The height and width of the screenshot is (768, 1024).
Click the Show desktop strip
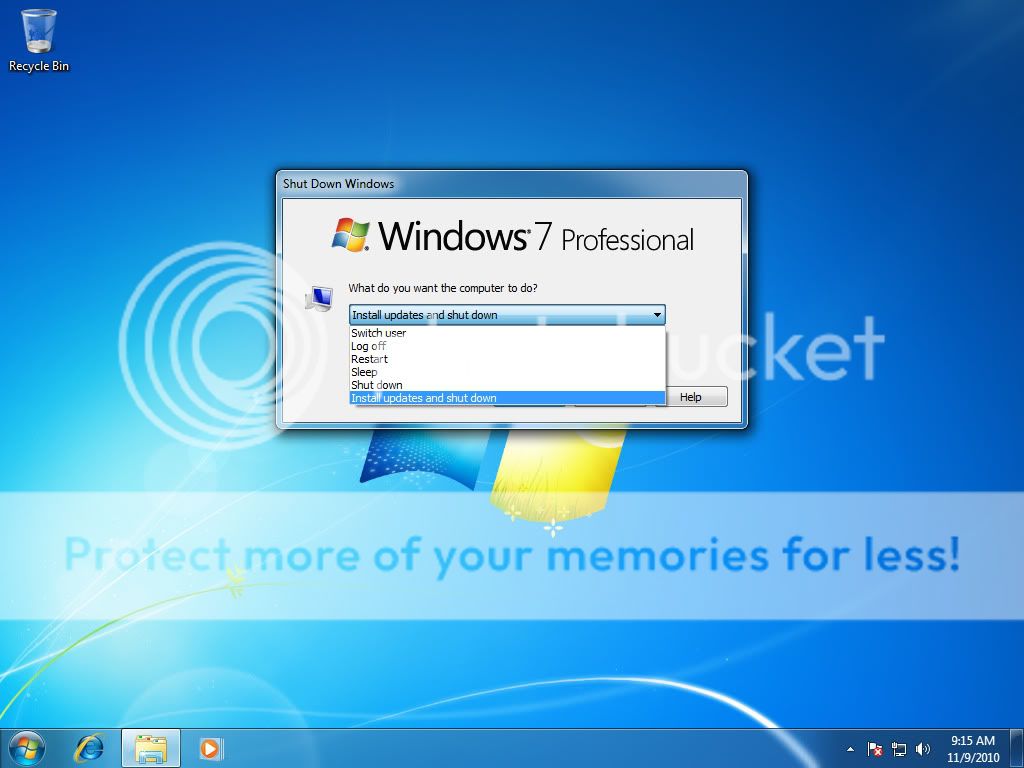pyautogui.click(x=1017, y=749)
